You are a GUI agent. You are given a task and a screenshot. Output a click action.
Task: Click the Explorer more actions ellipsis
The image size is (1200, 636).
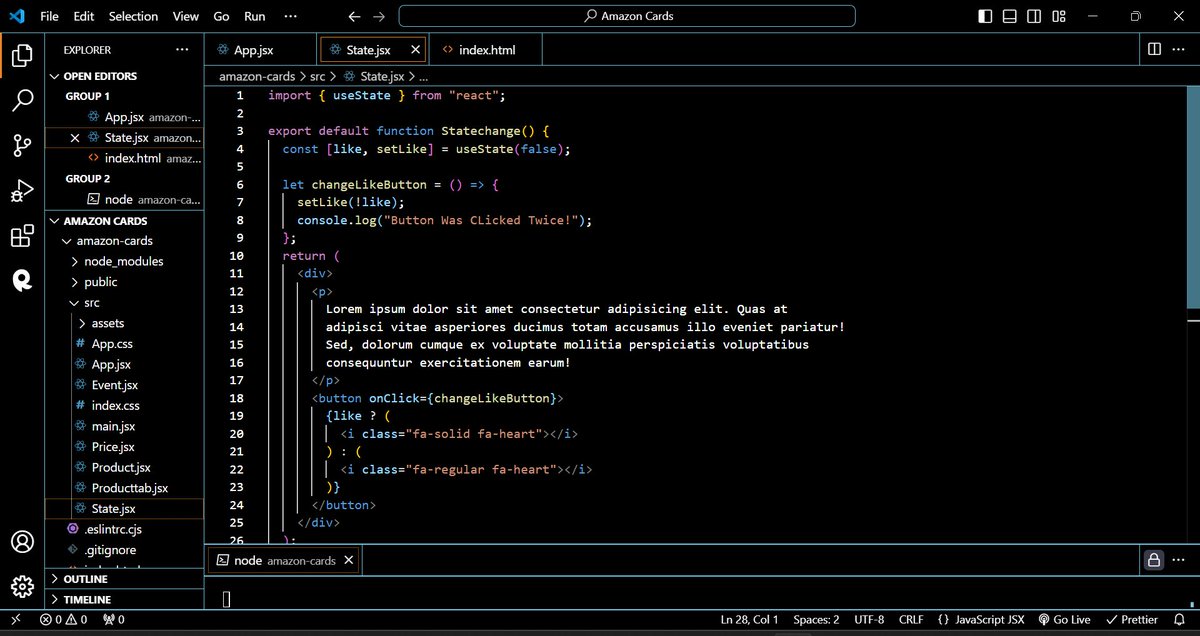[182, 49]
